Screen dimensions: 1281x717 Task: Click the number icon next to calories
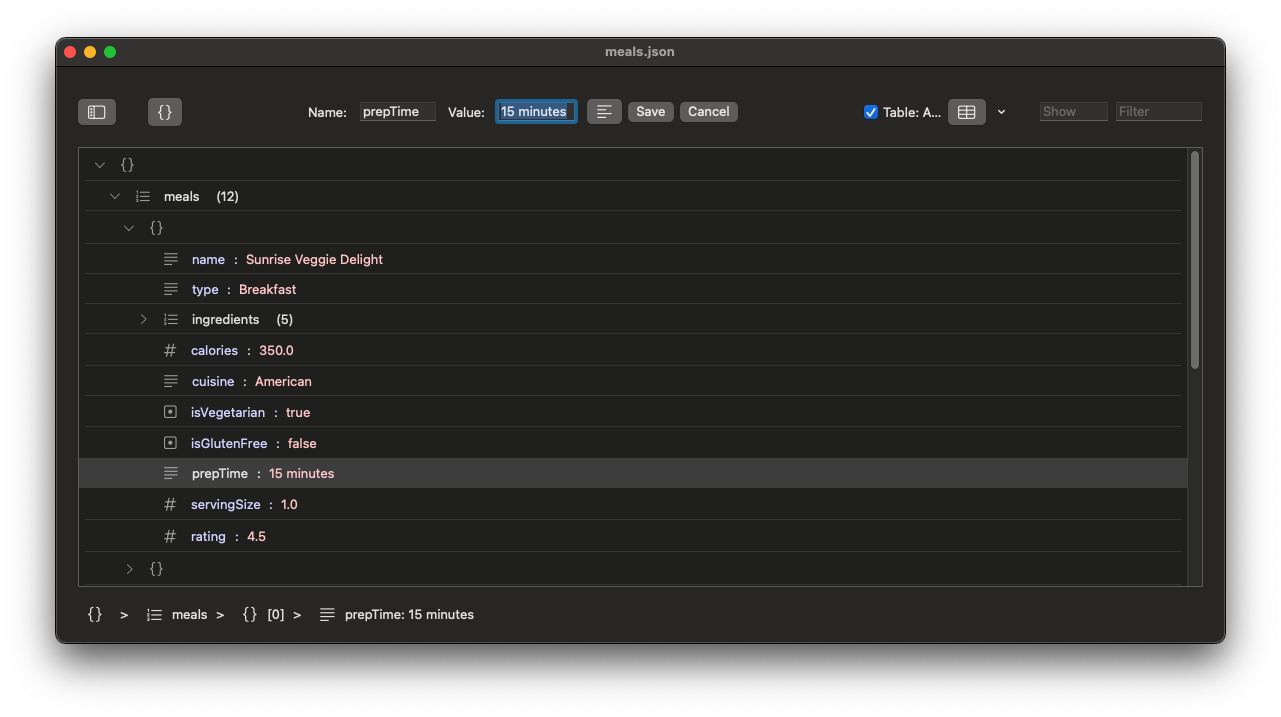pyautogui.click(x=170, y=350)
